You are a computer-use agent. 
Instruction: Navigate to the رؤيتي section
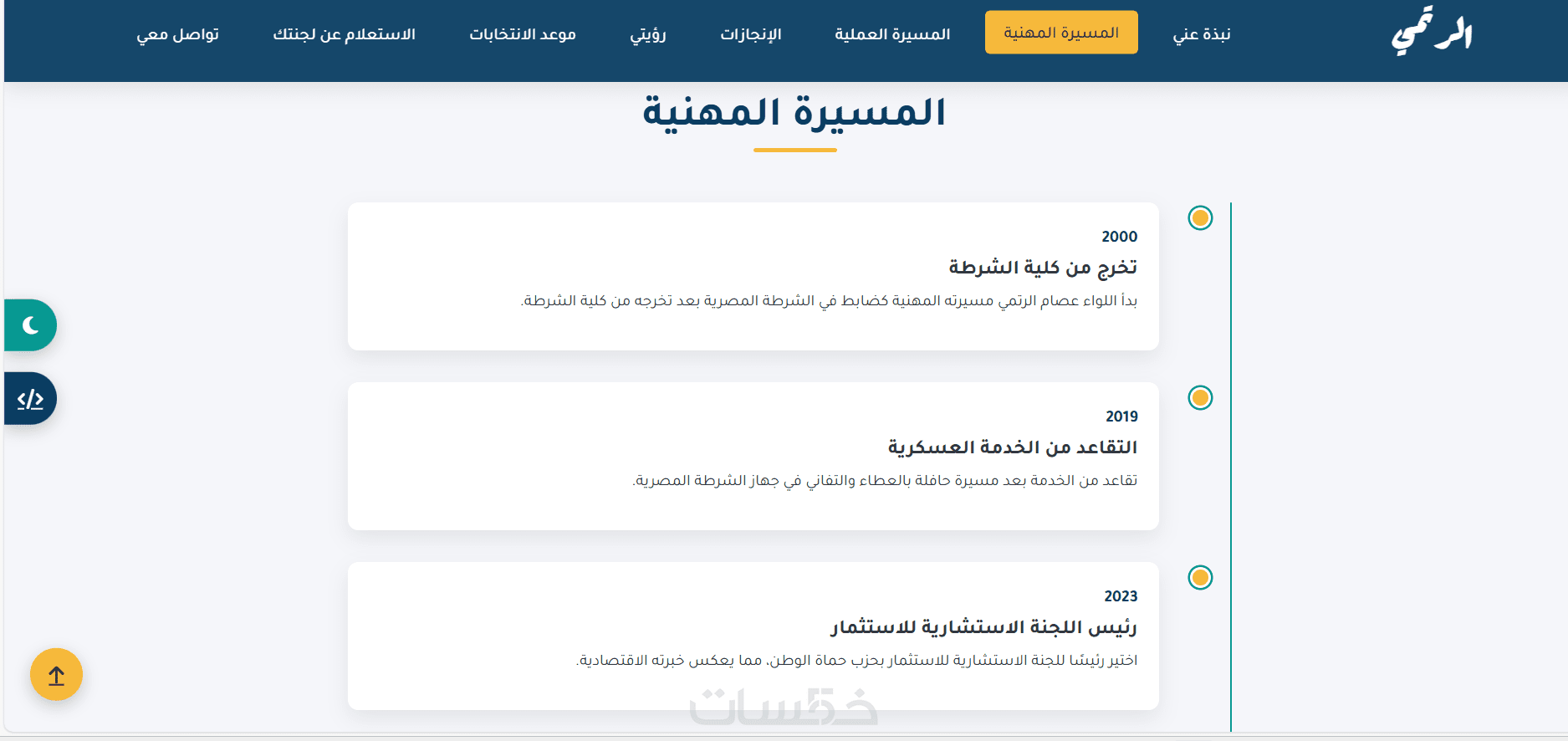(648, 33)
